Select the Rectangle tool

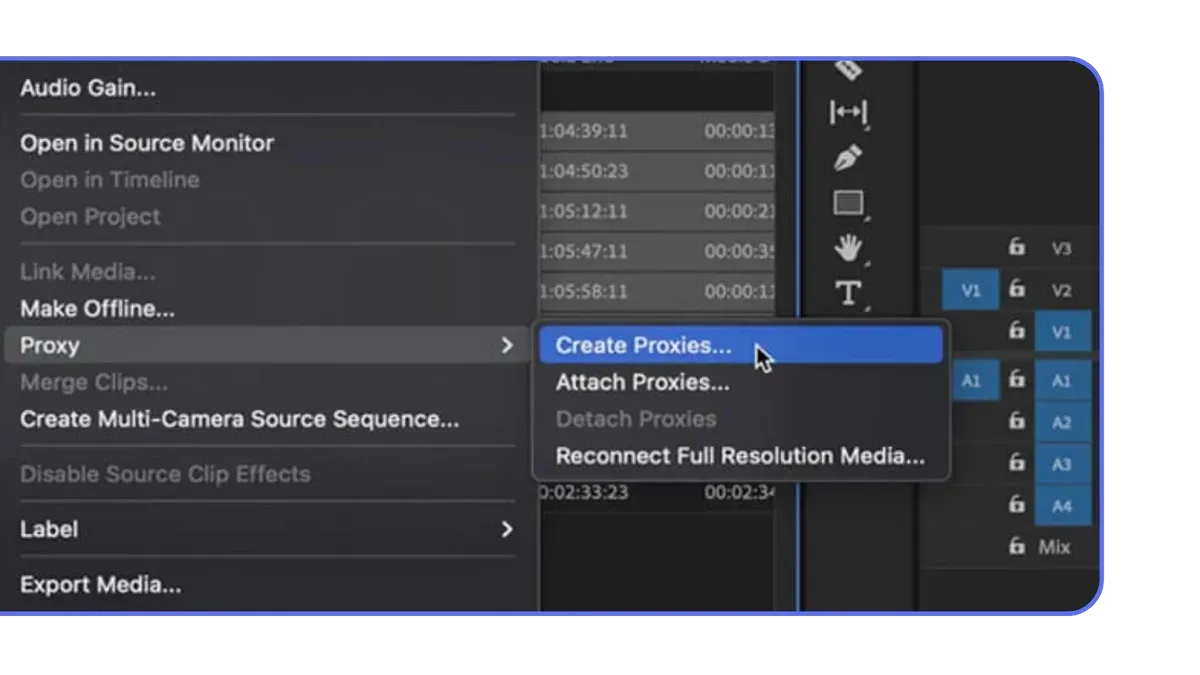(x=849, y=204)
